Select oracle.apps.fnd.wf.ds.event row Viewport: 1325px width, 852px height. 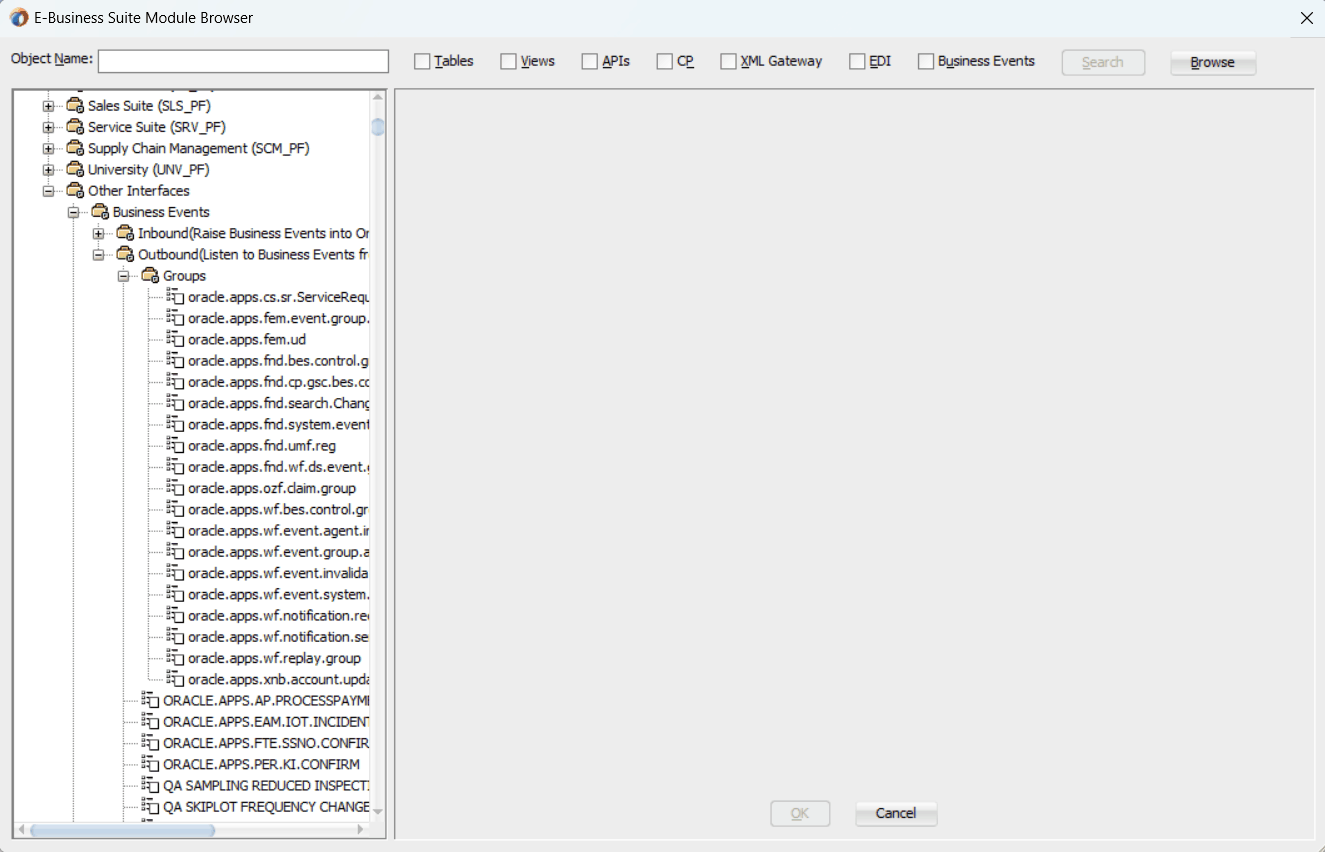point(268,467)
